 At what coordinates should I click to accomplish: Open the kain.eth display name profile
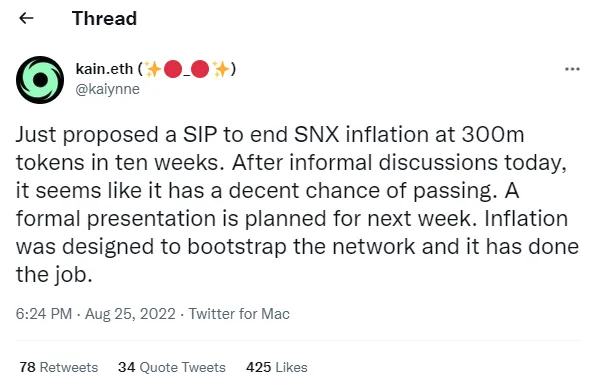point(104,69)
